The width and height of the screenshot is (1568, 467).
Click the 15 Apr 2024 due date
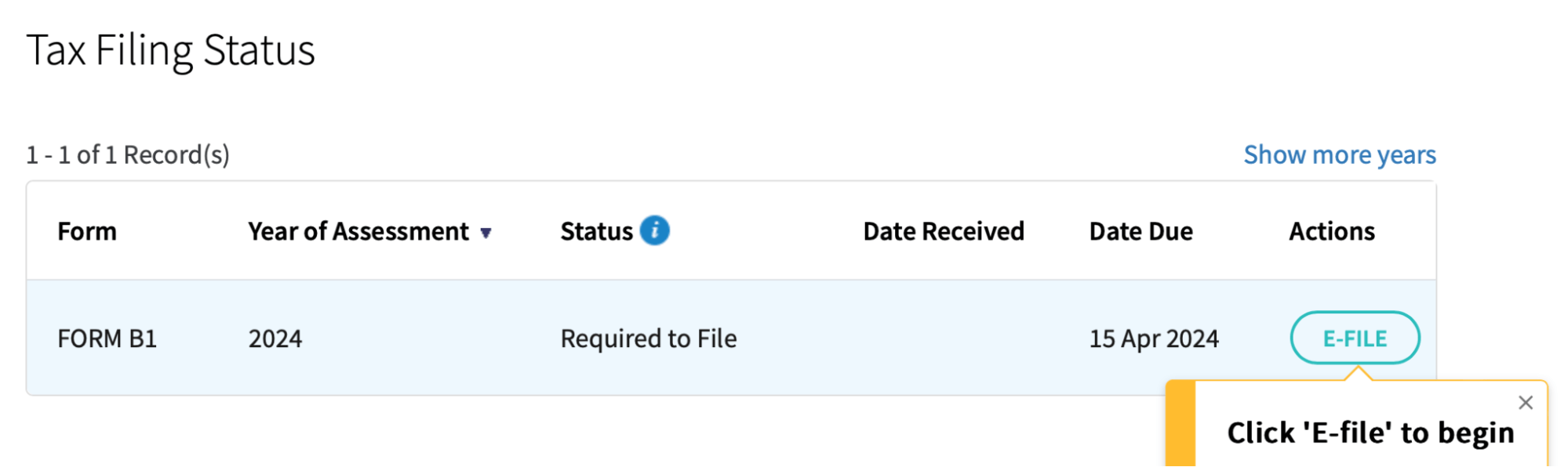pos(1154,338)
